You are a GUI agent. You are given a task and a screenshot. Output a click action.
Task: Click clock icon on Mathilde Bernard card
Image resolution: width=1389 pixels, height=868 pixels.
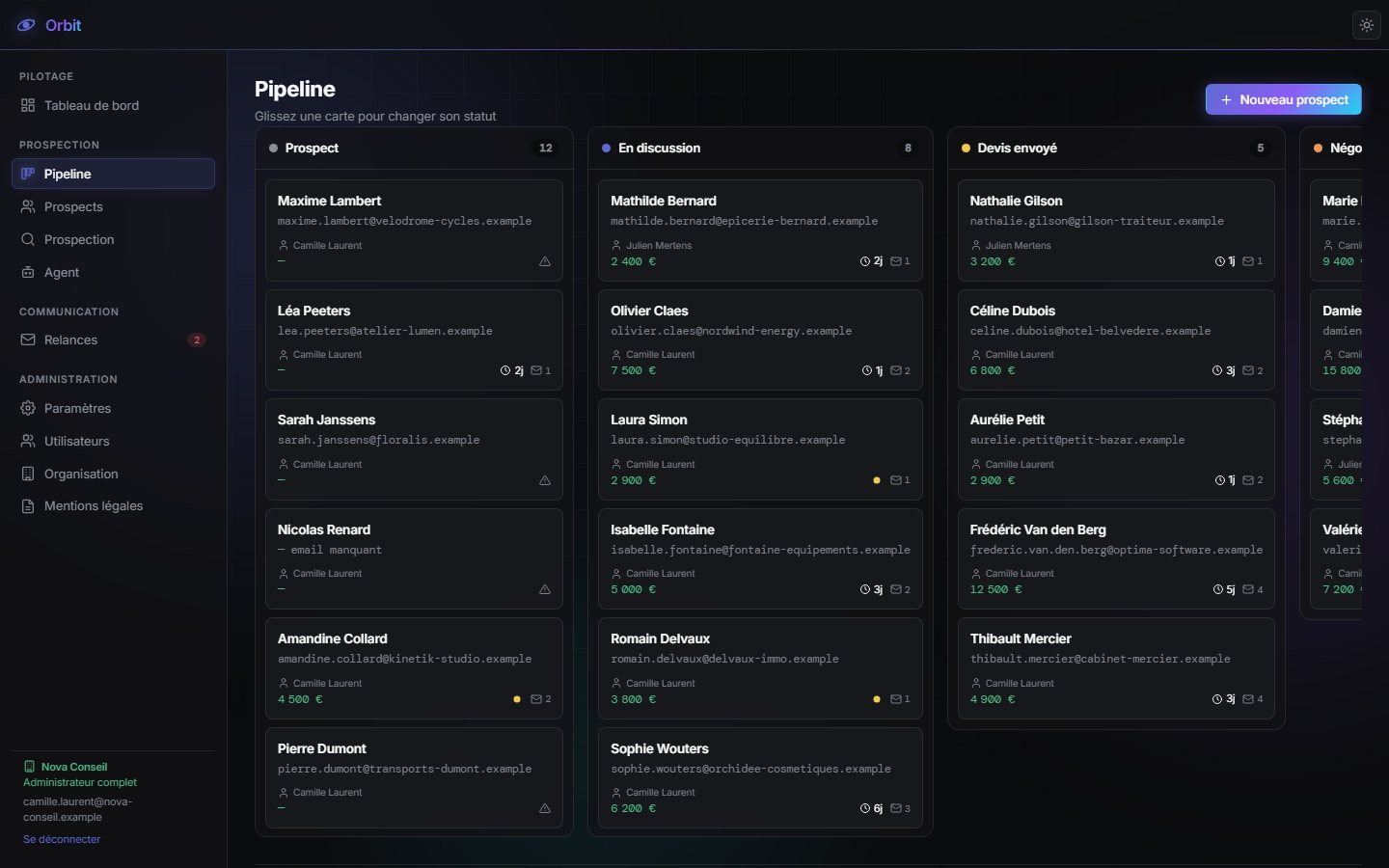point(865,261)
